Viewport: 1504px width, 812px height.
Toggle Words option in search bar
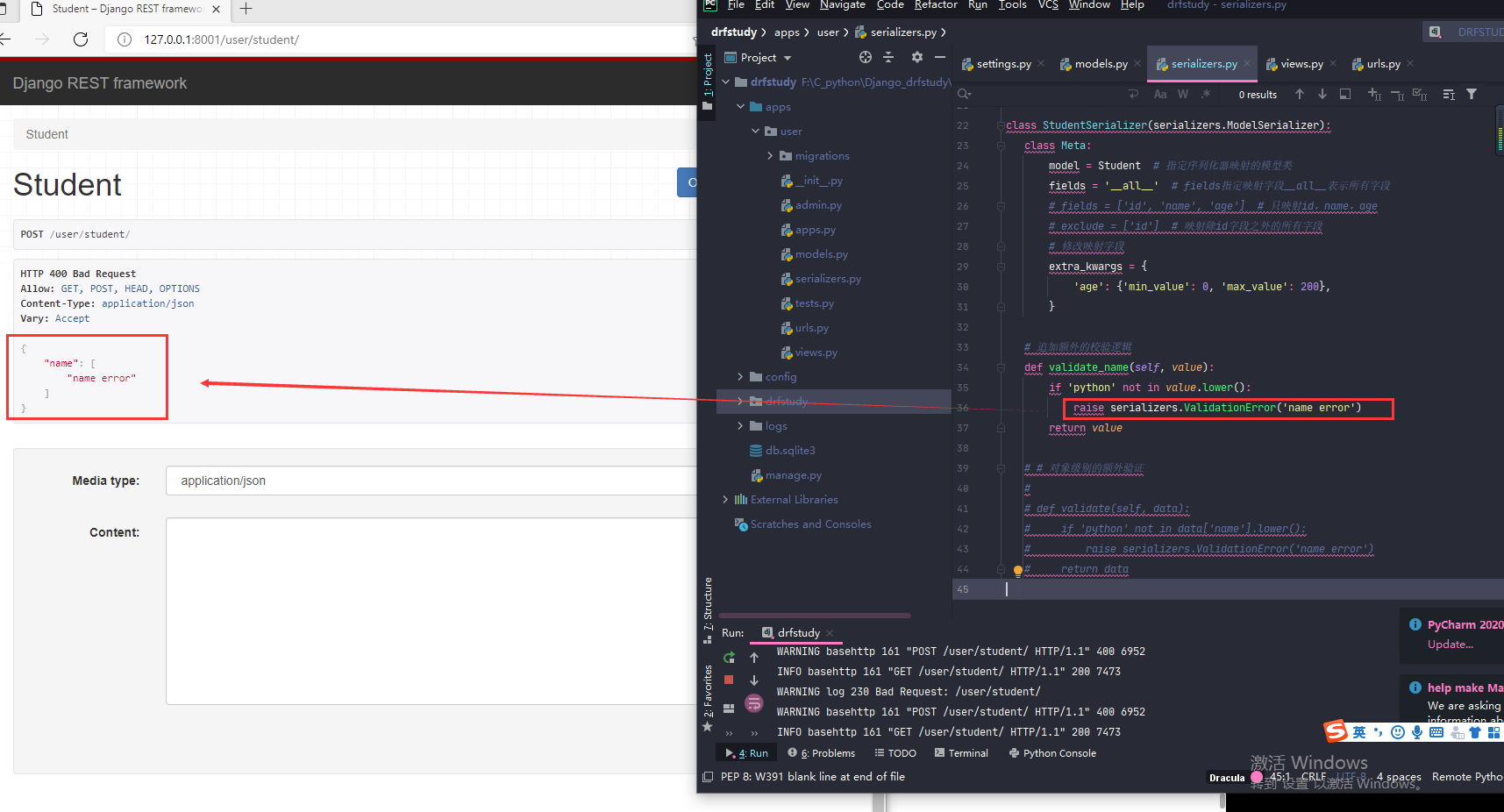click(x=1183, y=94)
